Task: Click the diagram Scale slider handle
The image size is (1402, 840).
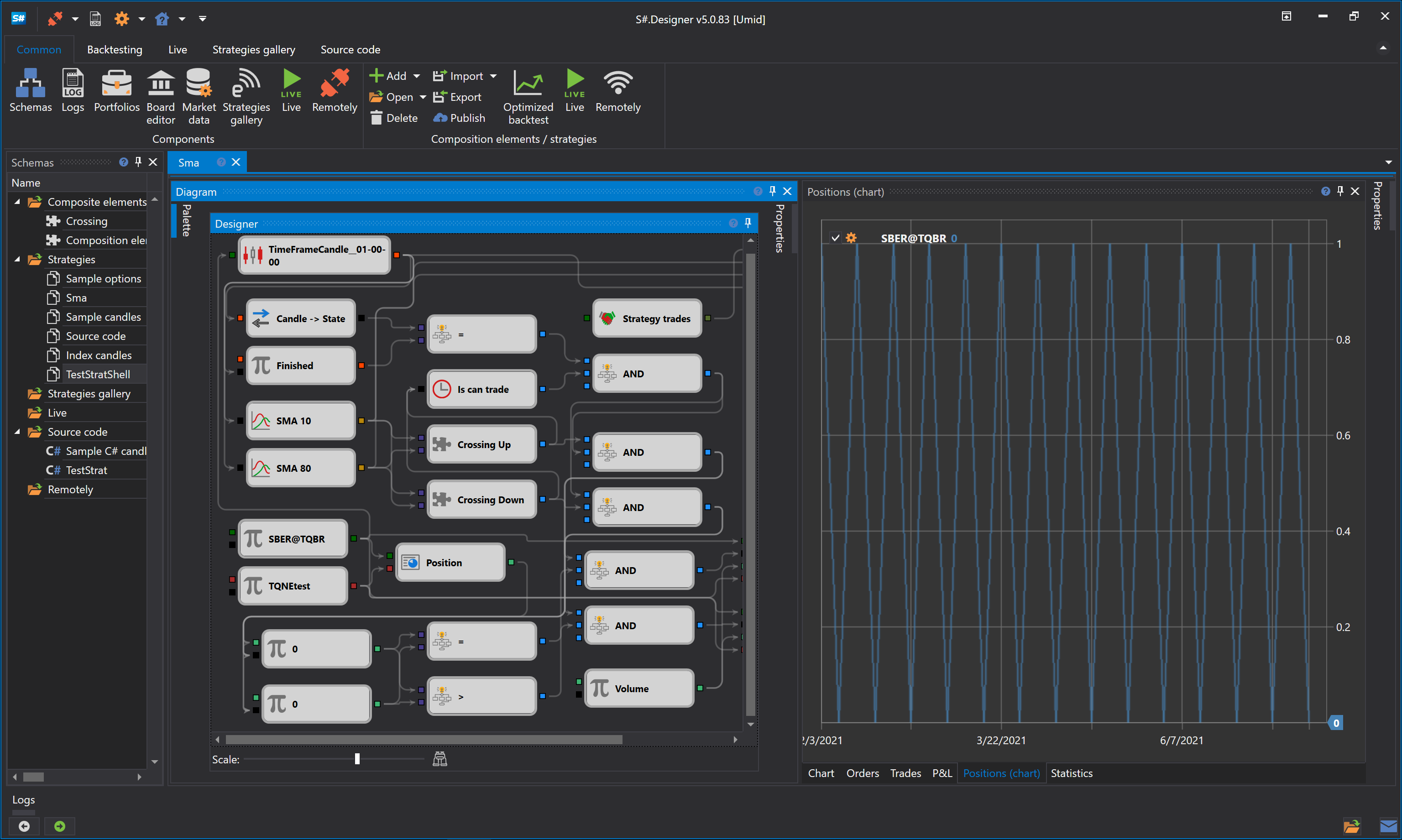Action: tap(357, 759)
